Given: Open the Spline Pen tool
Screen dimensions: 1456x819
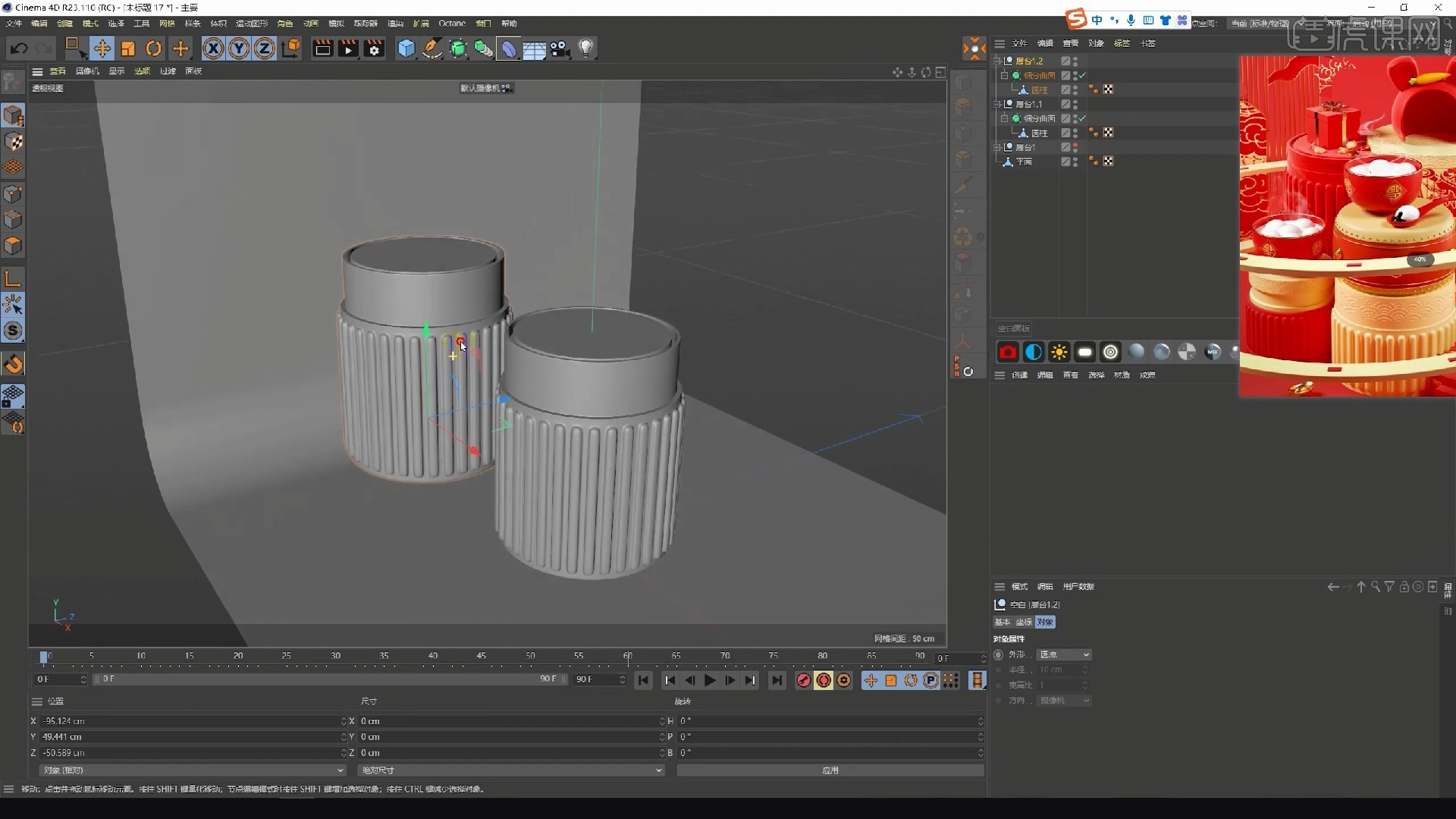Looking at the screenshot, I should point(432,49).
